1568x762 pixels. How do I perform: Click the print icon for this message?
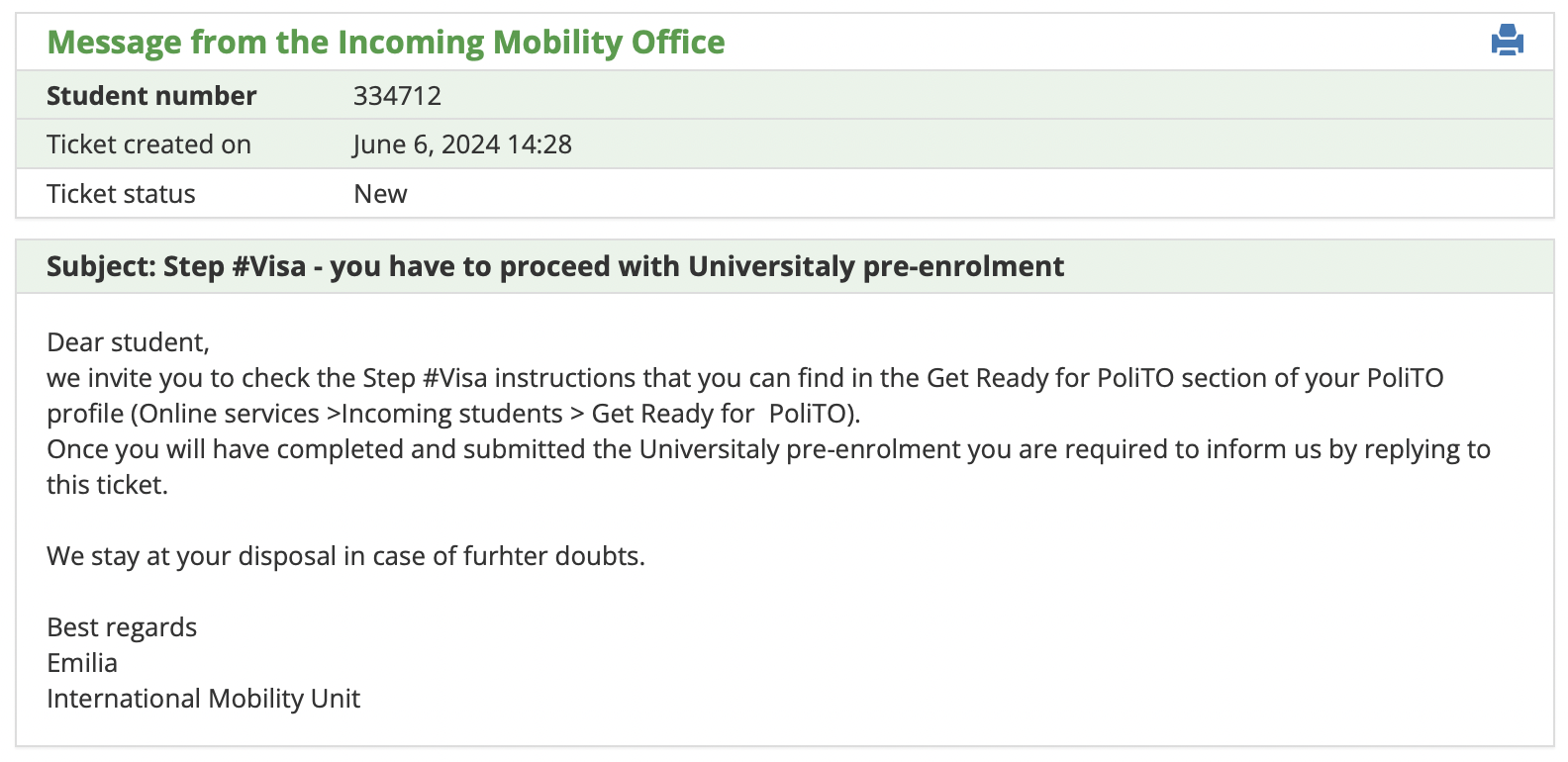pos(1507,41)
